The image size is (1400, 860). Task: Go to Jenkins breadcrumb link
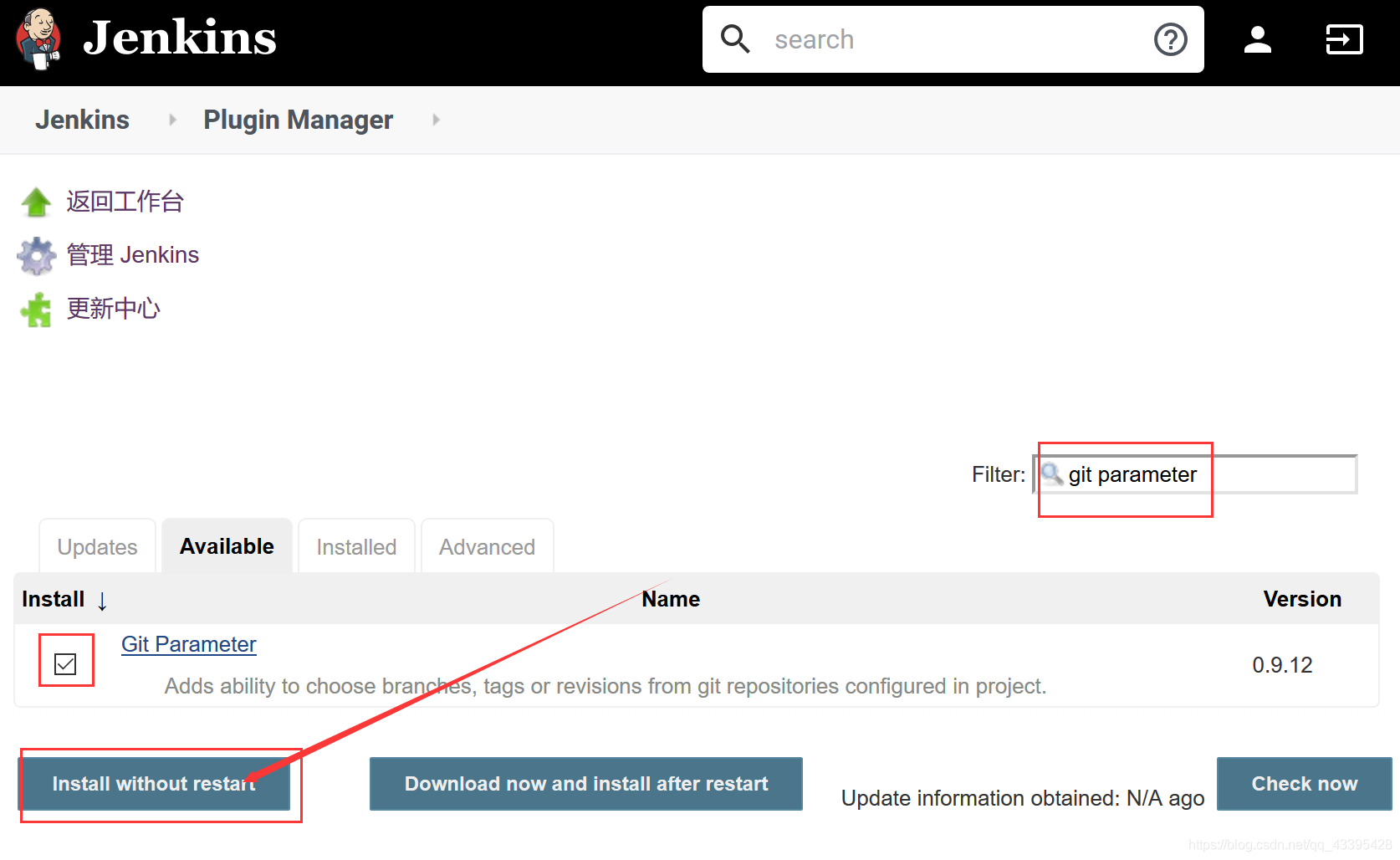82,120
